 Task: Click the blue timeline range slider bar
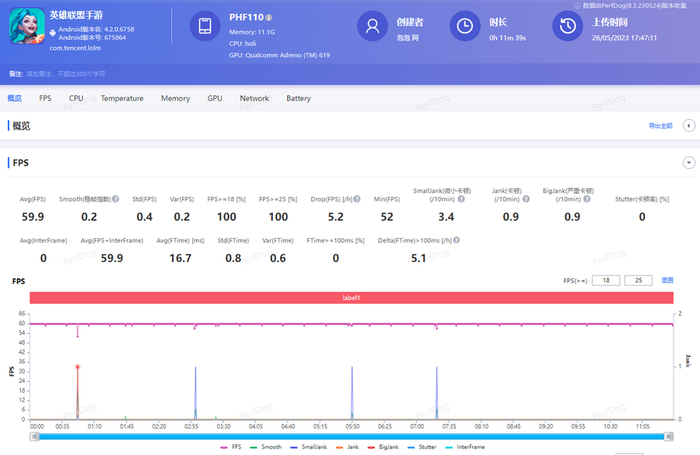pyautogui.click(x=350, y=437)
